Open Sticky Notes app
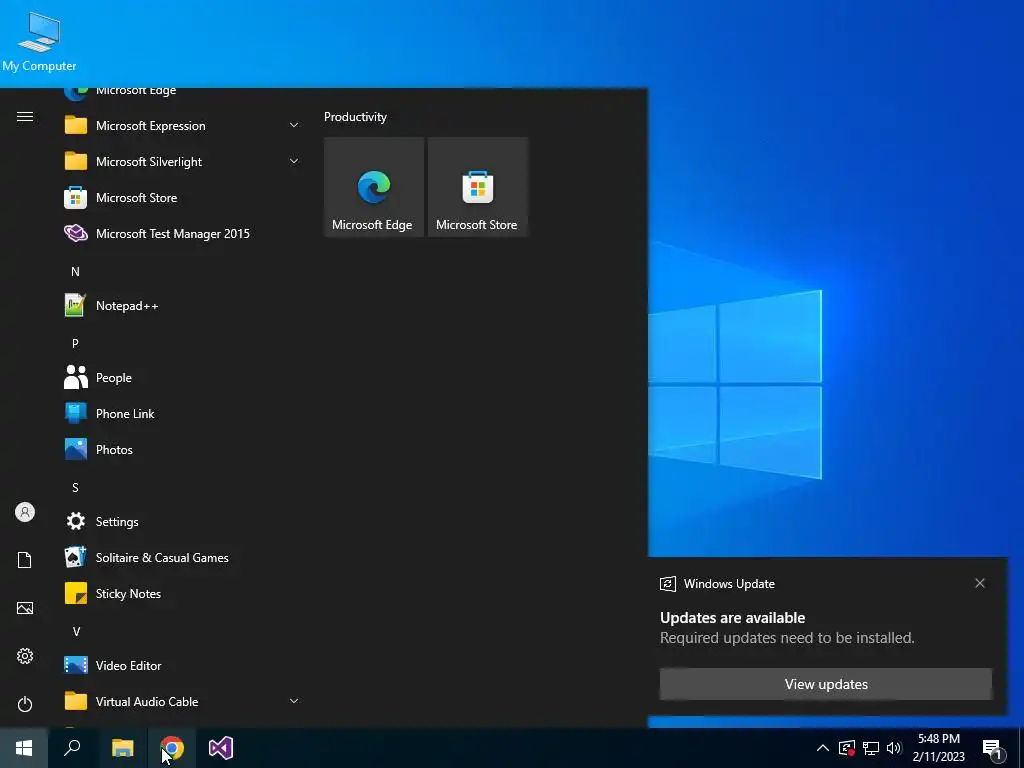Viewport: 1024px width, 768px height. click(x=182, y=593)
